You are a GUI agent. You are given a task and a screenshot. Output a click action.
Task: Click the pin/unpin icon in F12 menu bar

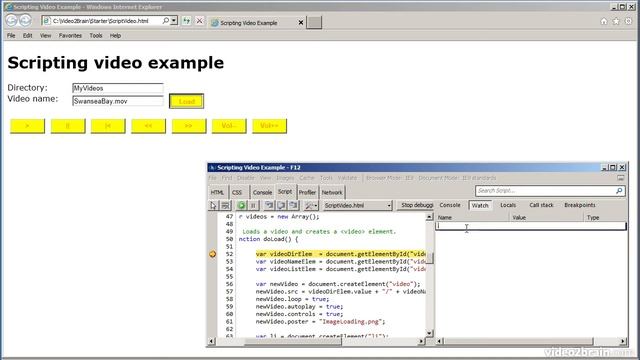(x=621, y=178)
